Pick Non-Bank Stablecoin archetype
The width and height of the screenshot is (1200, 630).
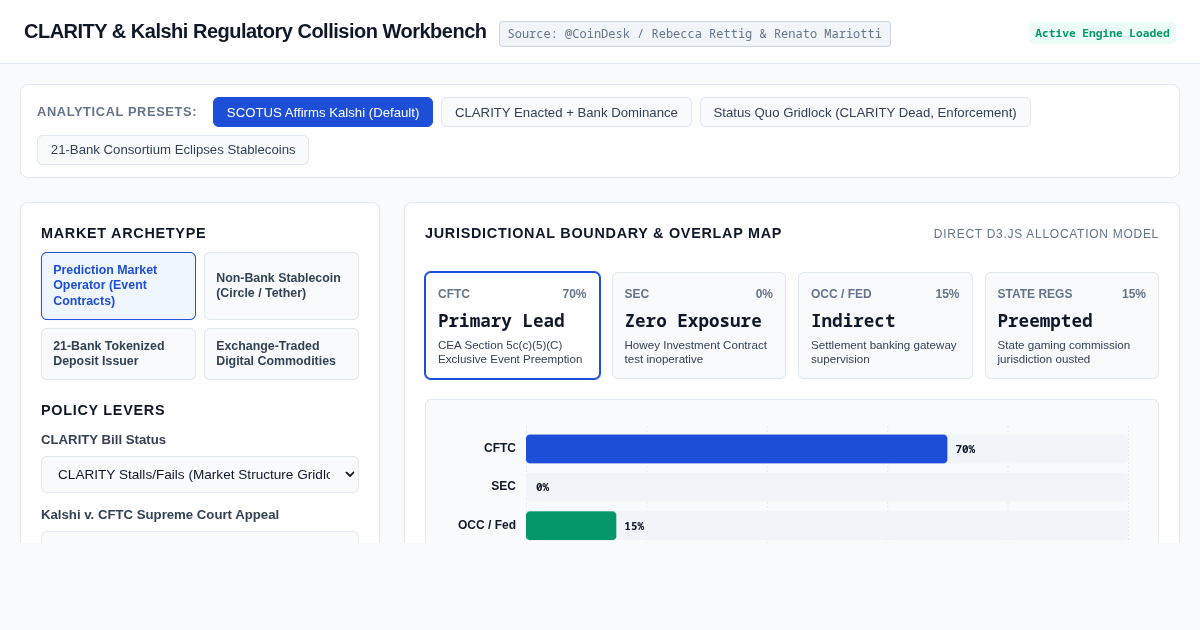pos(281,286)
